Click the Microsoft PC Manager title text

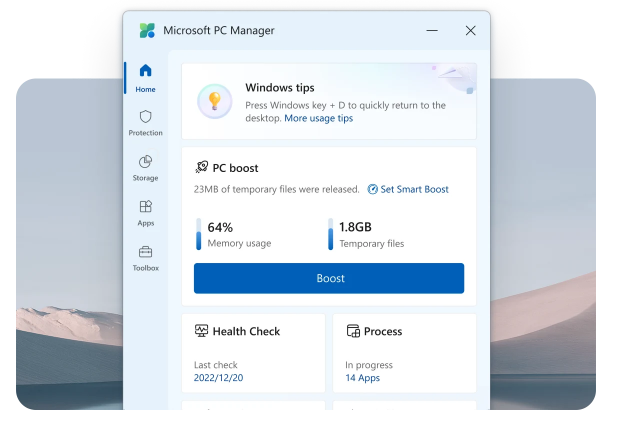(x=219, y=30)
